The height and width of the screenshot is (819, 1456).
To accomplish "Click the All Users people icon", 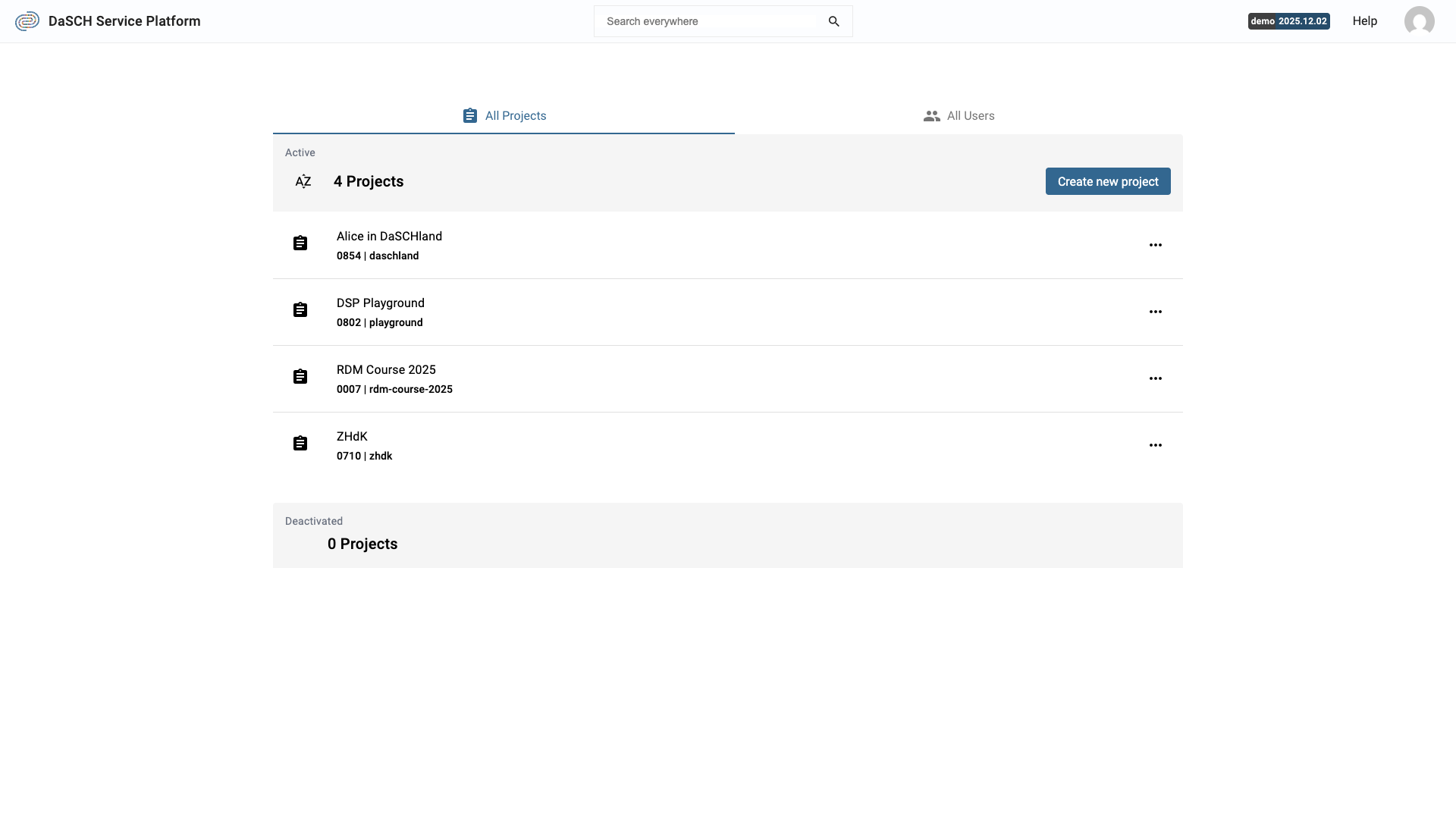I will point(933,115).
